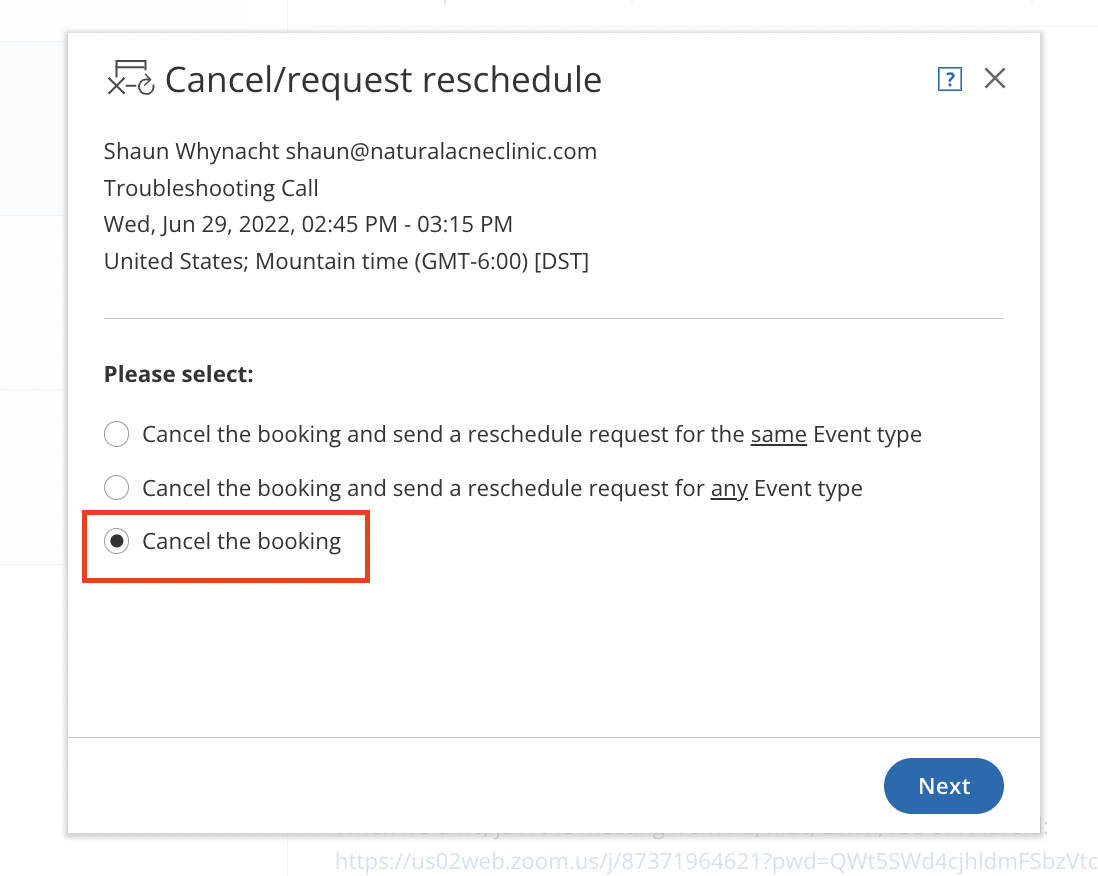Viewport: 1098px width, 876px height.
Task: Click the "Please select:" heading
Action: tap(179, 375)
